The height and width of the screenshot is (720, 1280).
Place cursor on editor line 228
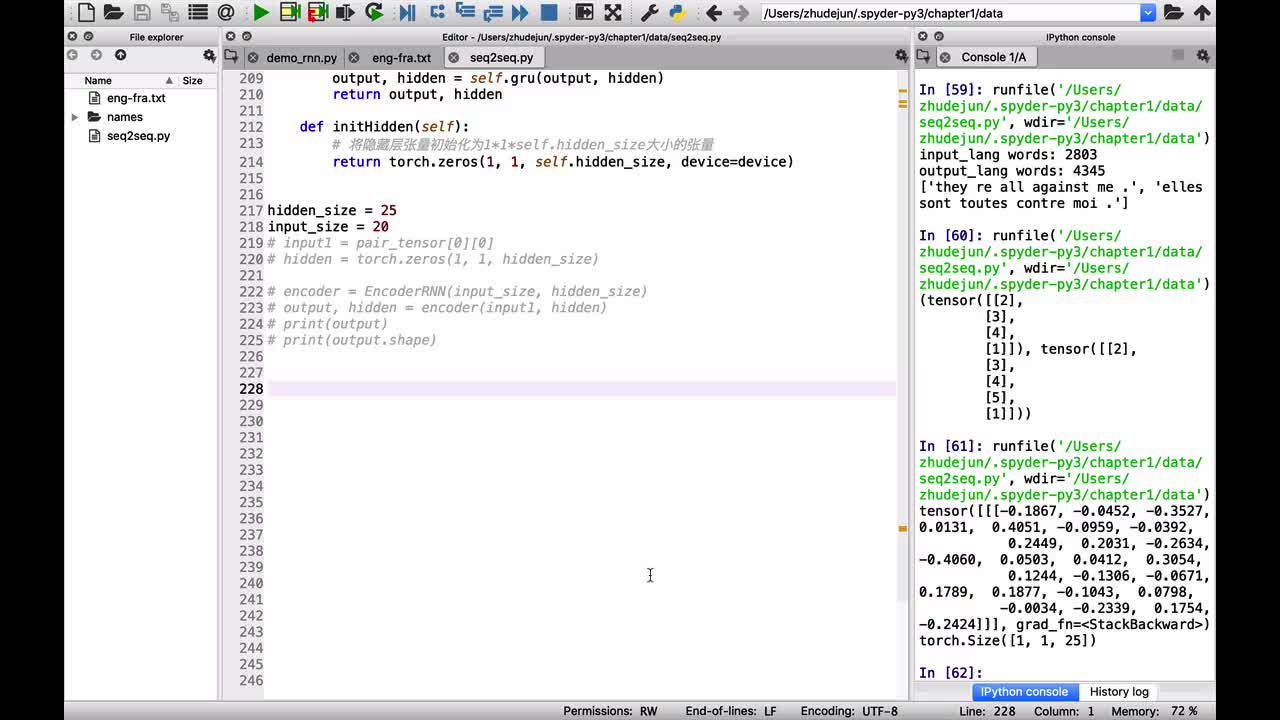pos(581,389)
